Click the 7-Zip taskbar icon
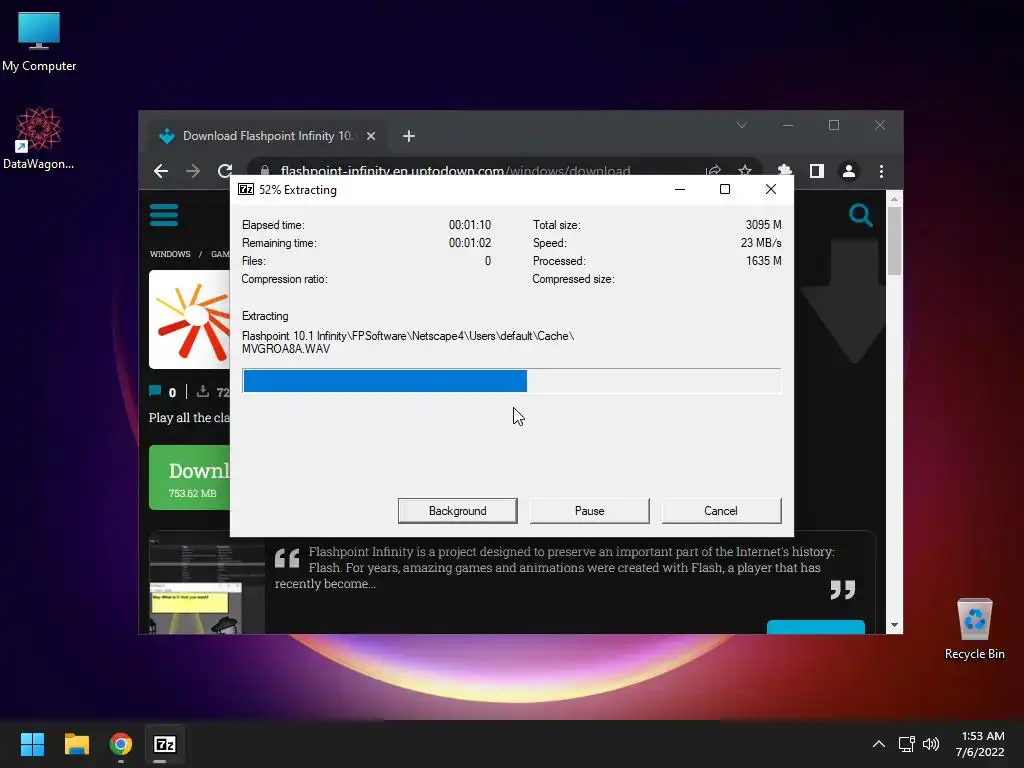The image size is (1024, 768). pyautogui.click(x=165, y=744)
